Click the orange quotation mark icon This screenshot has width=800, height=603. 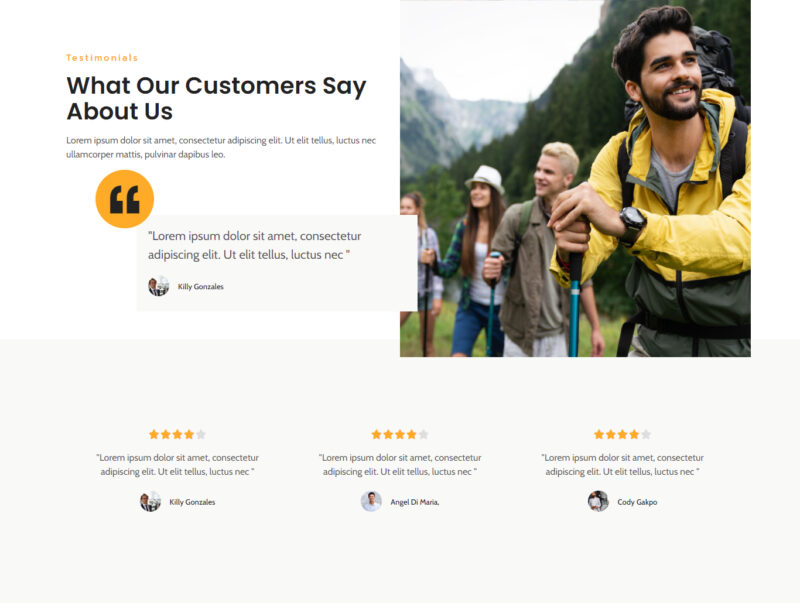pyautogui.click(x=124, y=199)
